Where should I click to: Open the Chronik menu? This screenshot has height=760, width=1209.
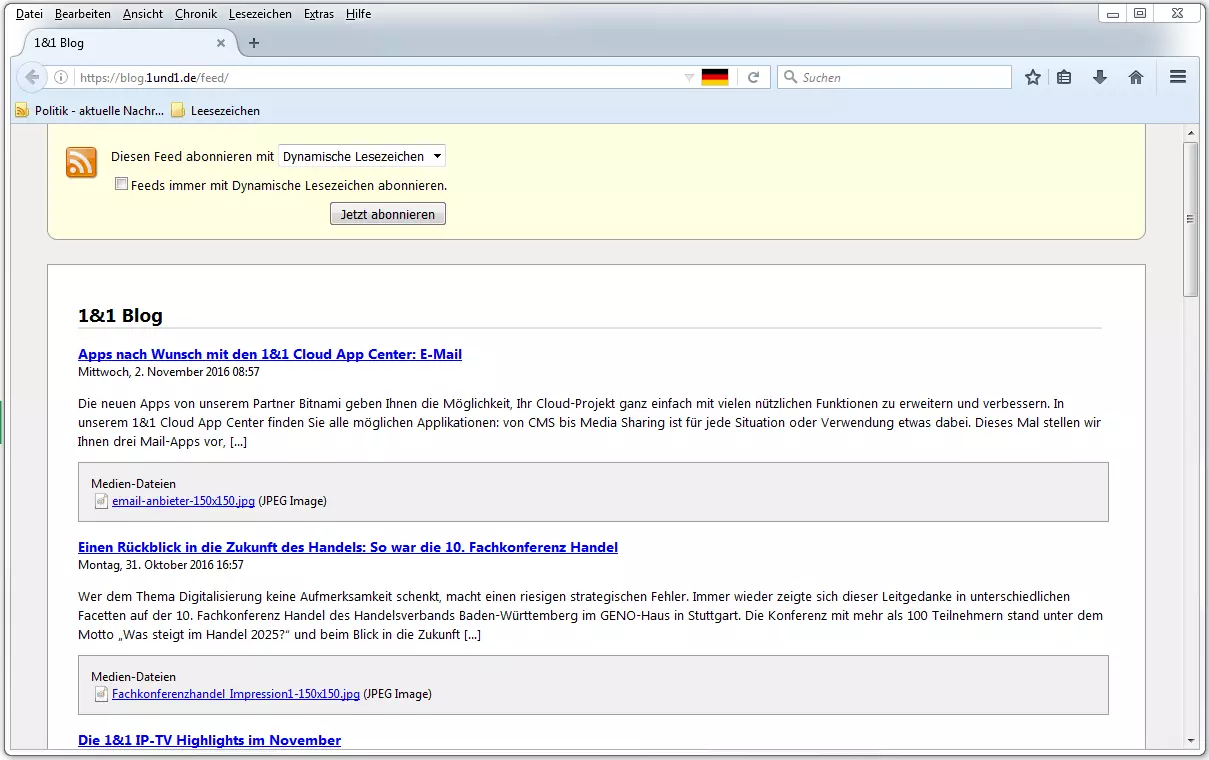click(195, 14)
